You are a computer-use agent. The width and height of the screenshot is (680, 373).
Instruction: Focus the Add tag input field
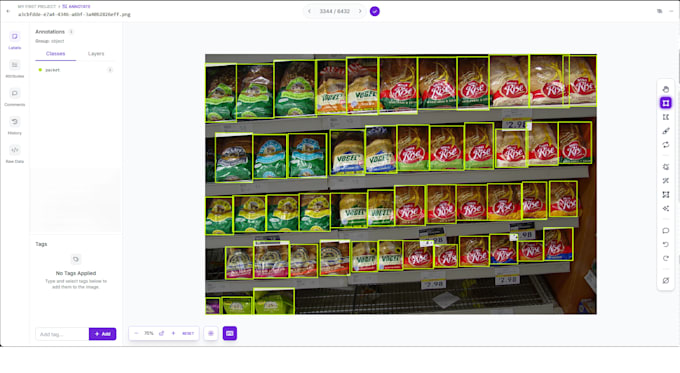pyautogui.click(x=62, y=334)
